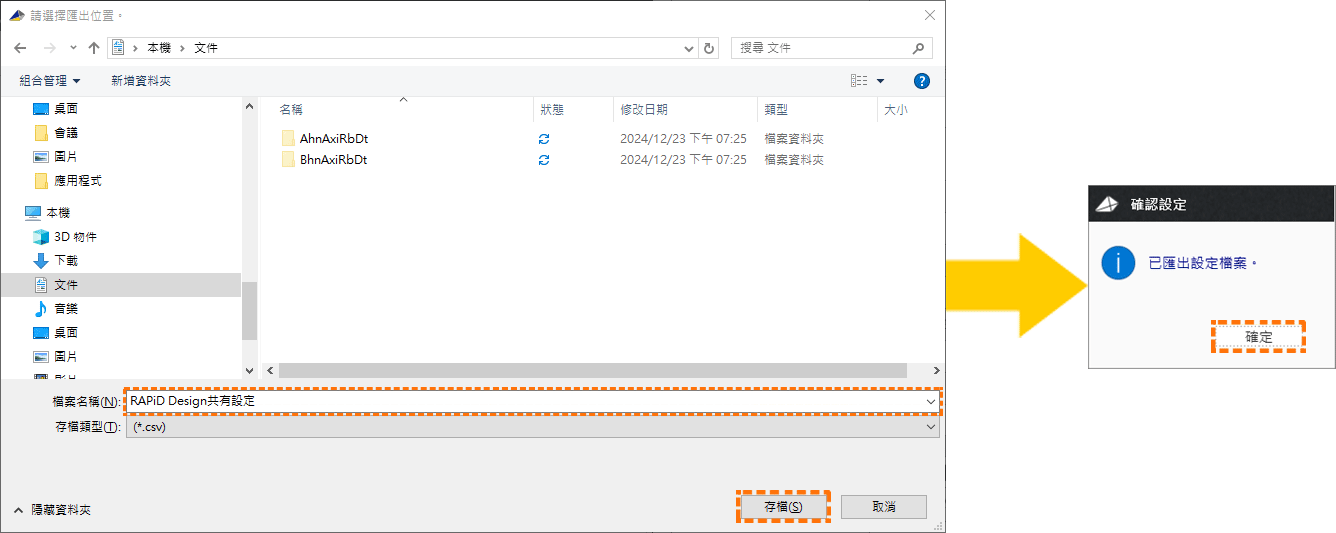
Task: Open 下載 in the sidebar
Action: click(66, 260)
